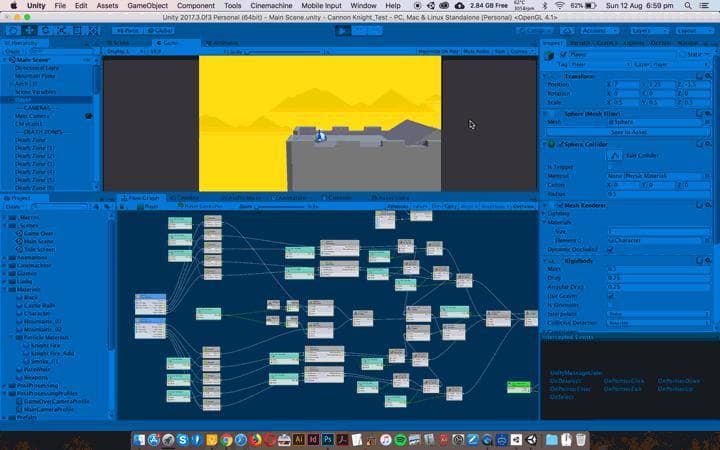This screenshot has width=720, height=450.
Task: Toggle the Use Gravity checkbox
Action: (610, 296)
